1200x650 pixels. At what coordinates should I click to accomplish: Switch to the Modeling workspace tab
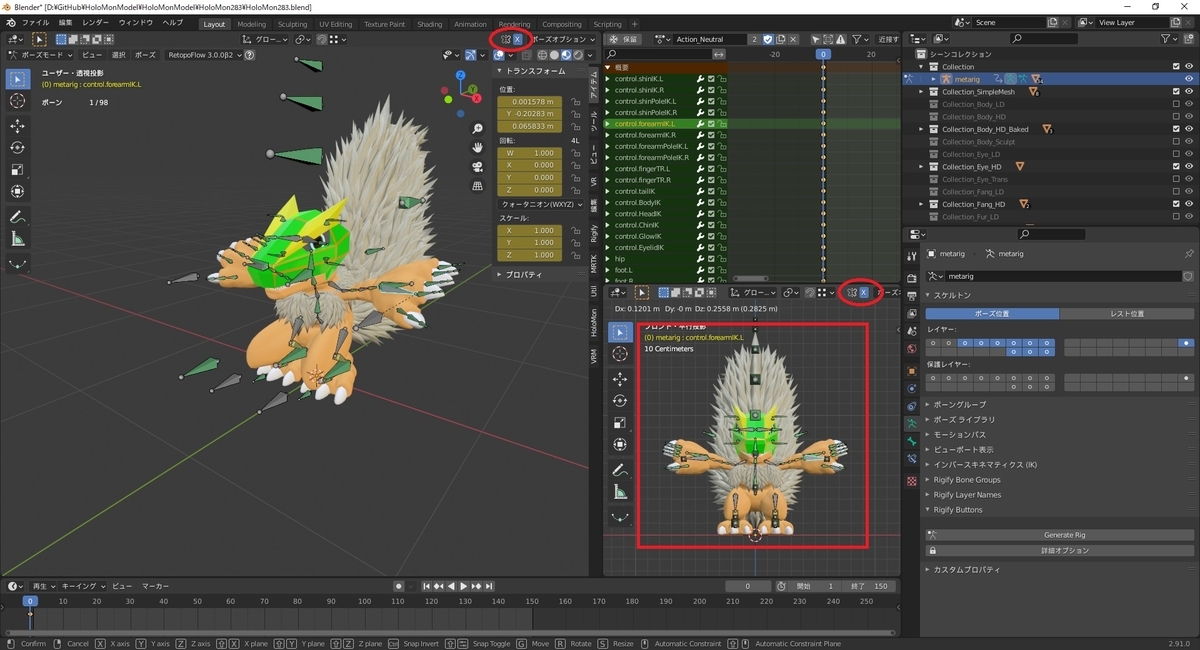[251, 24]
